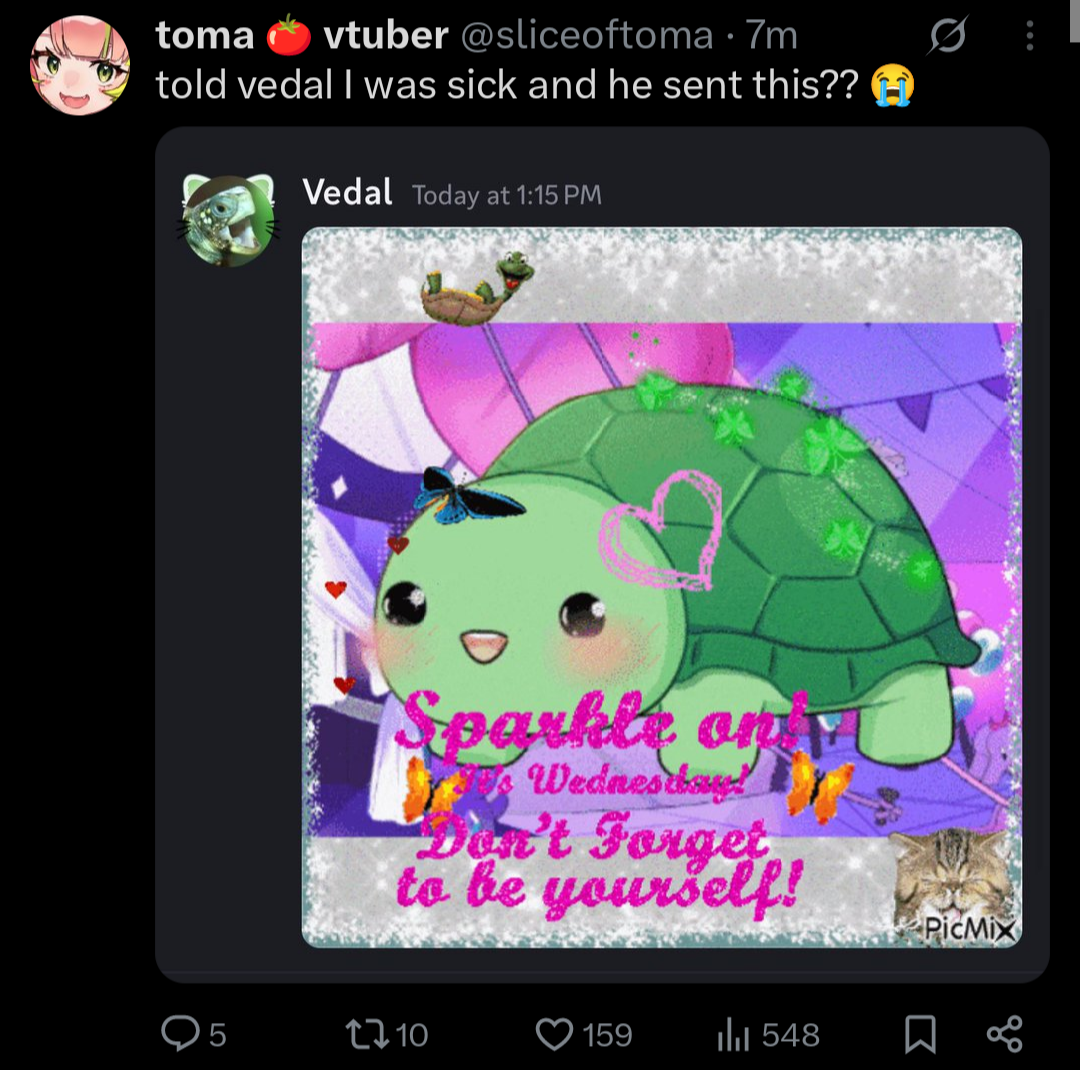Click the reply count number 5

218,1035
